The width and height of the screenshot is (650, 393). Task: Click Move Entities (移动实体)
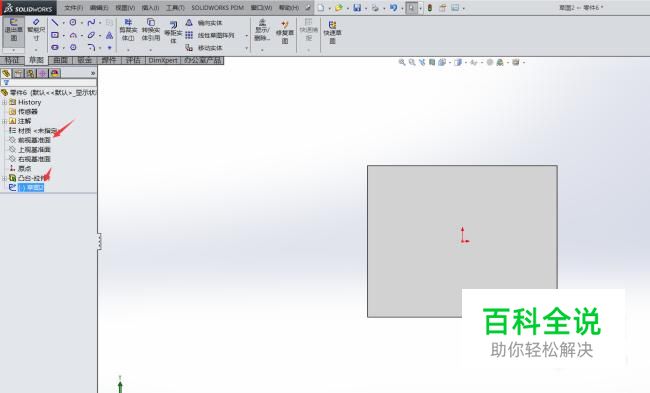204,48
